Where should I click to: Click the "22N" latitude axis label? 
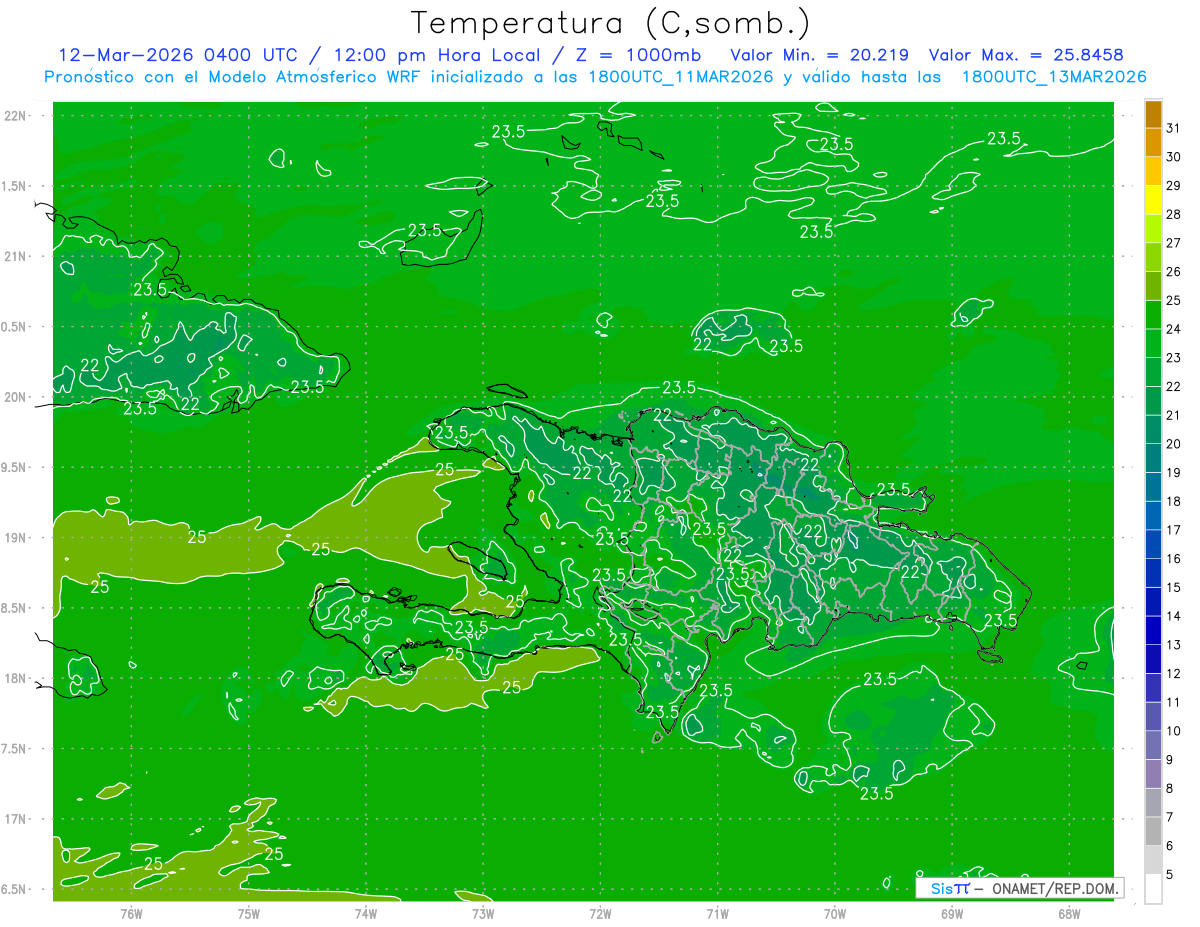point(15,115)
